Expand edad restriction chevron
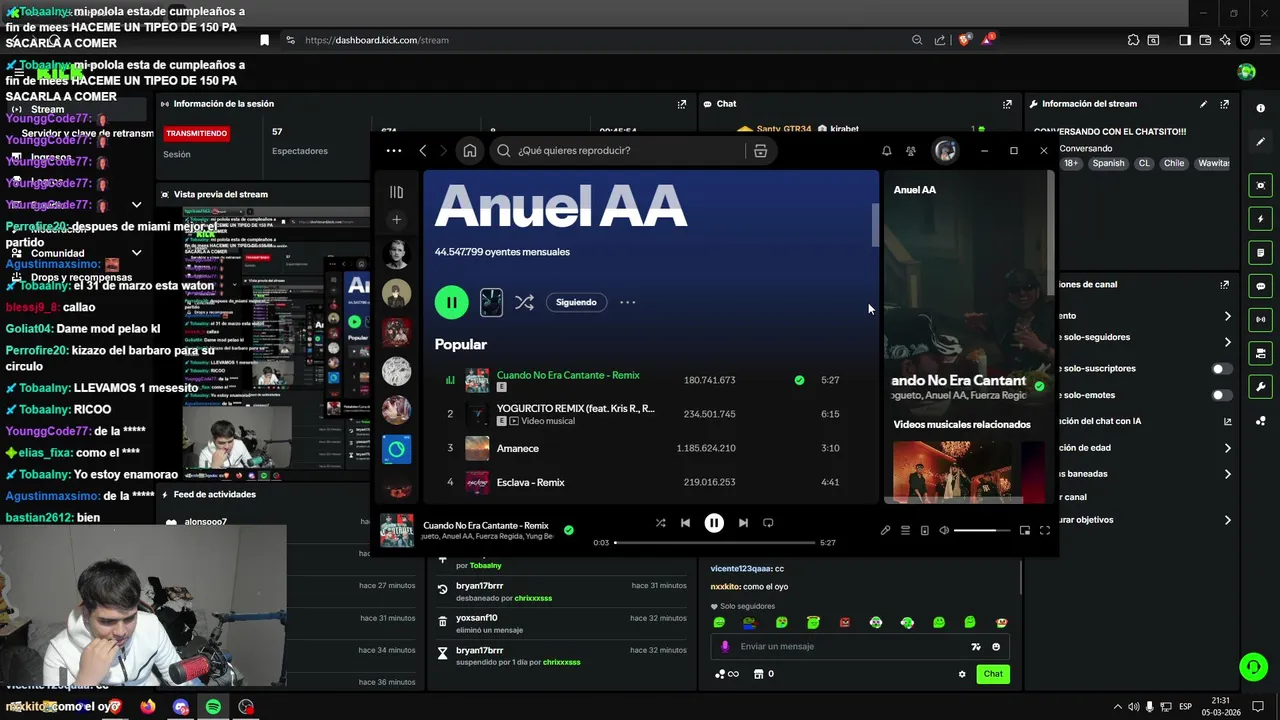This screenshot has height=720, width=1280. tap(1228, 448)
